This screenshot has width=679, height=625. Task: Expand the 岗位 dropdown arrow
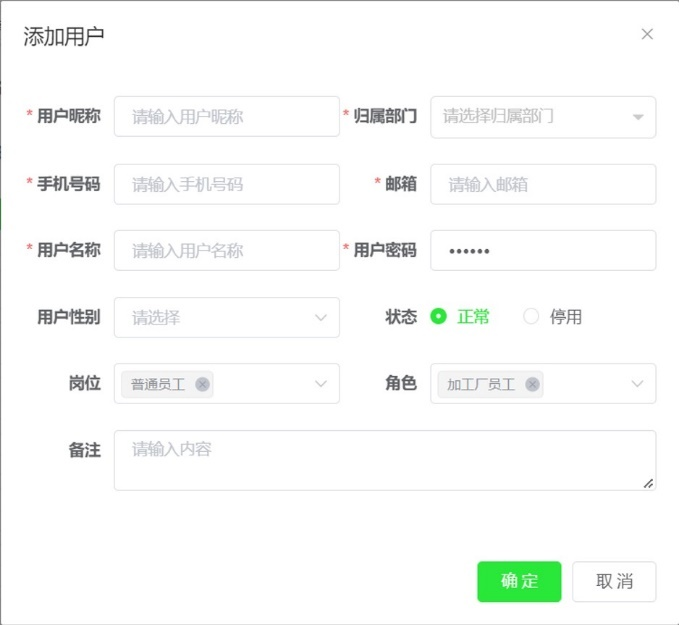(x=320, y=384)
